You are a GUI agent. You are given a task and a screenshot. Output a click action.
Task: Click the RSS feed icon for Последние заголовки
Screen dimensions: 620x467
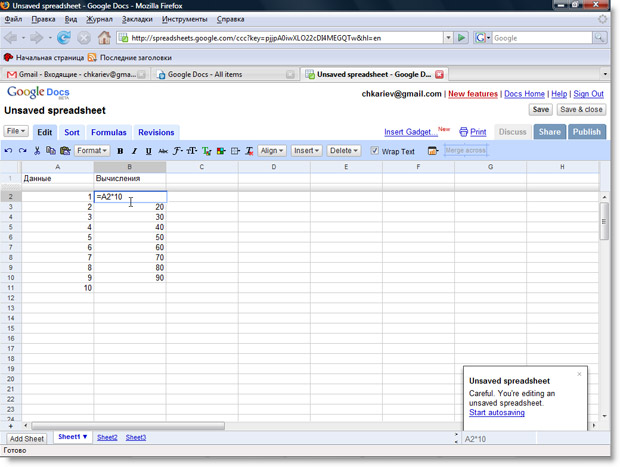coord(92,58)
